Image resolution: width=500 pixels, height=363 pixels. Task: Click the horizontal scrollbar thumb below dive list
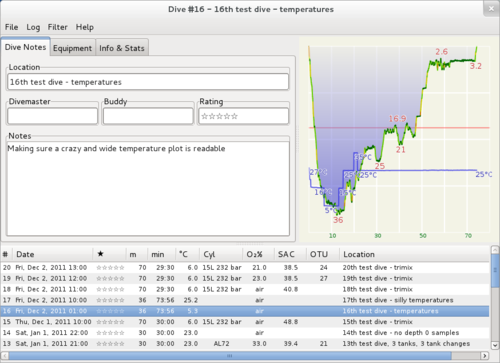click(229, 356)
